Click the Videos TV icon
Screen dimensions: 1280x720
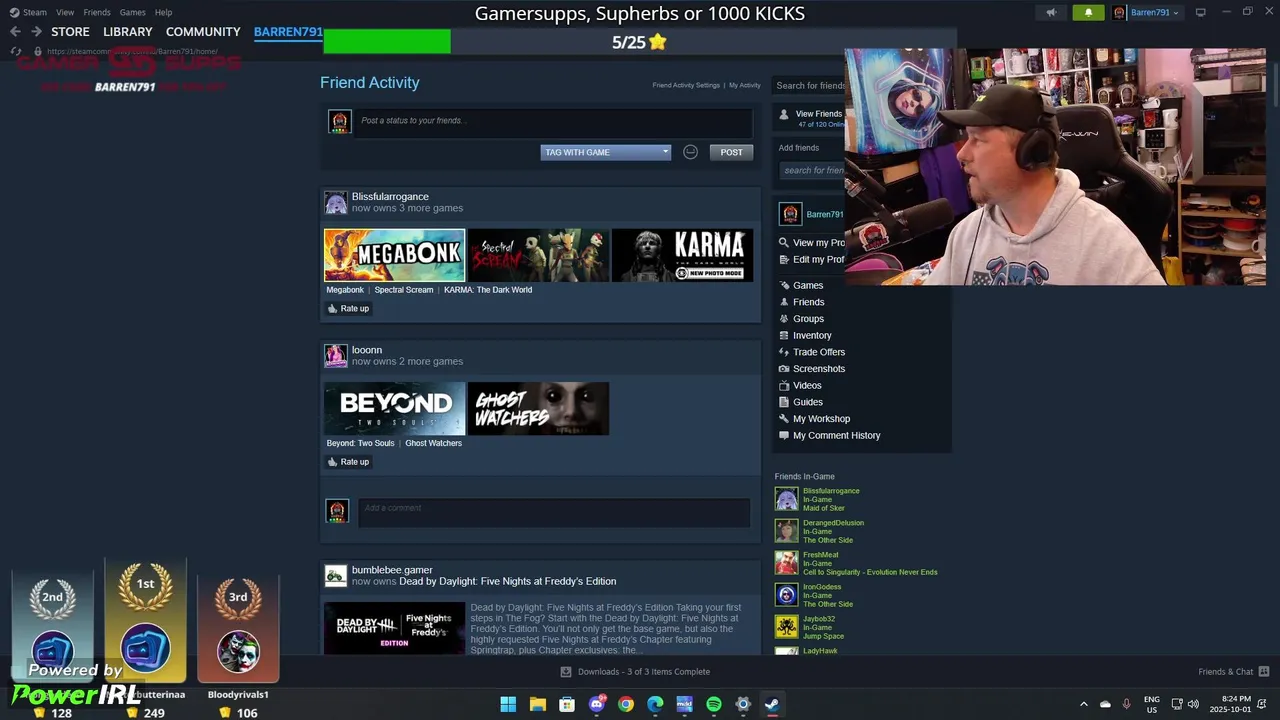tap(784, 385)
